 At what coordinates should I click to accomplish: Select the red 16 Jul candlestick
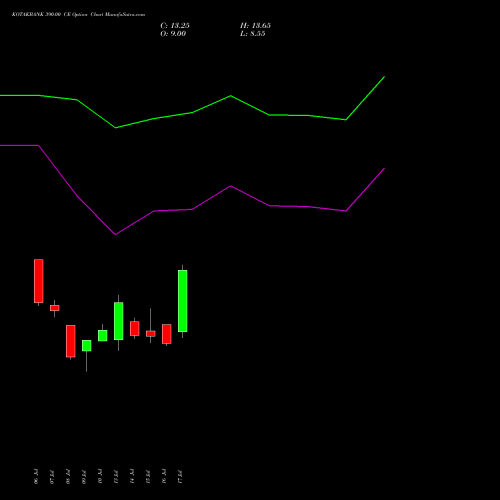click(x=167, y=334)
